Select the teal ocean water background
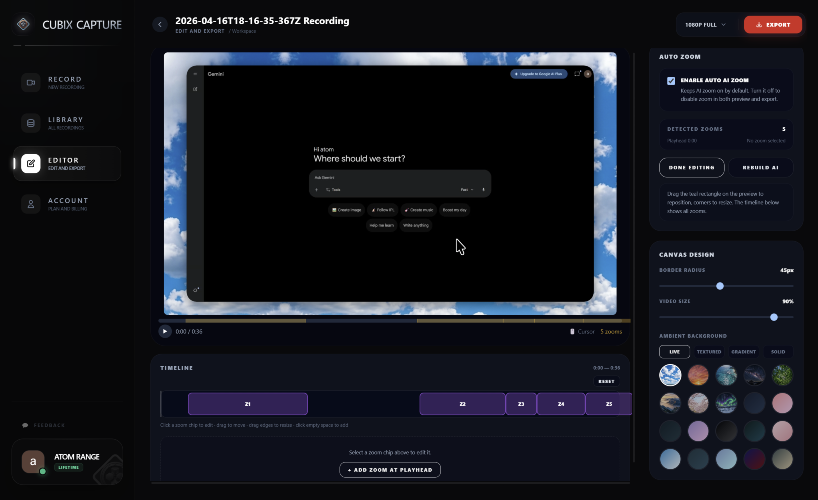 pos(726,375)
